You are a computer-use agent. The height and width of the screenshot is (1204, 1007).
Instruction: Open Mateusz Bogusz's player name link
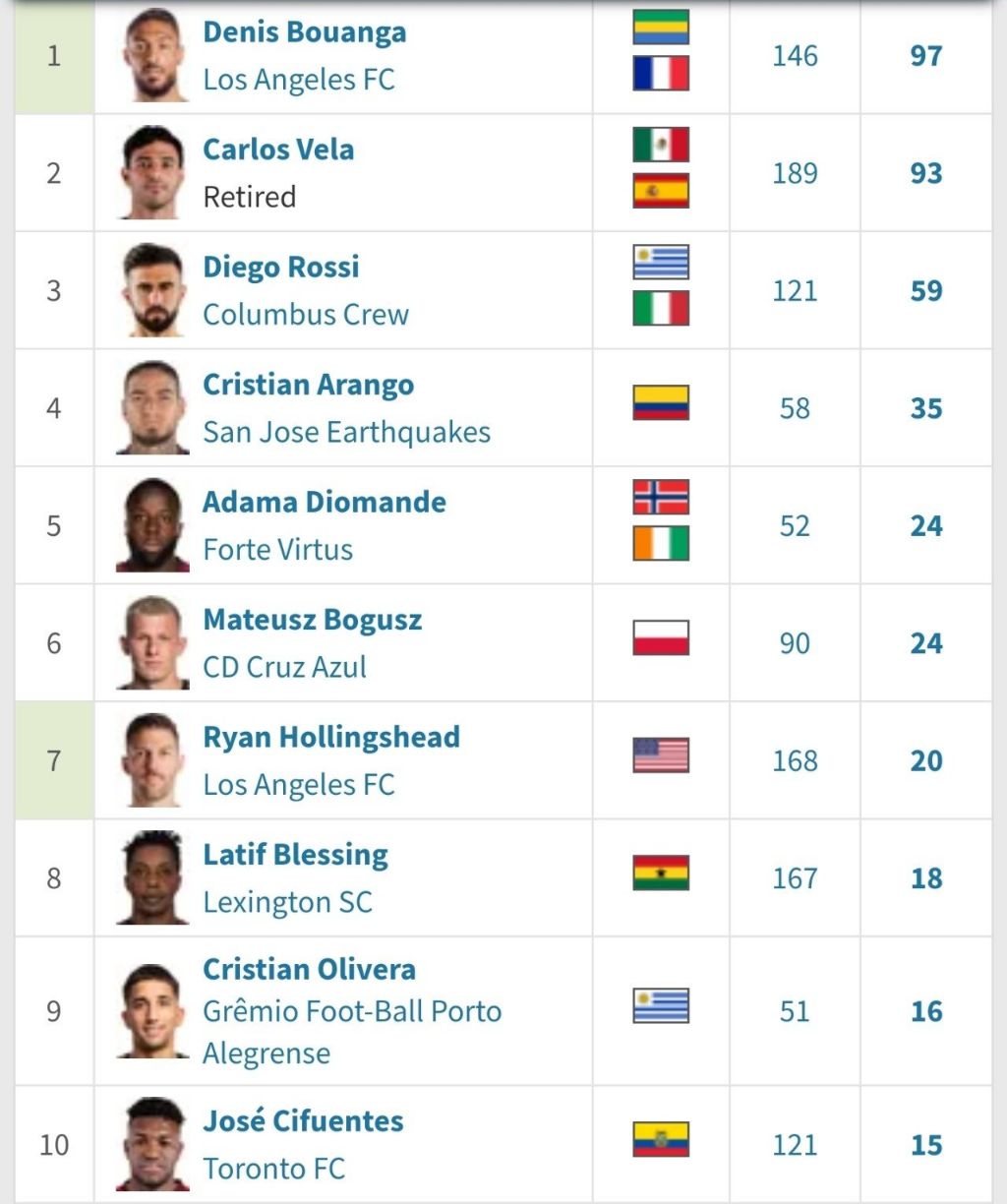[x=312, y=620]
